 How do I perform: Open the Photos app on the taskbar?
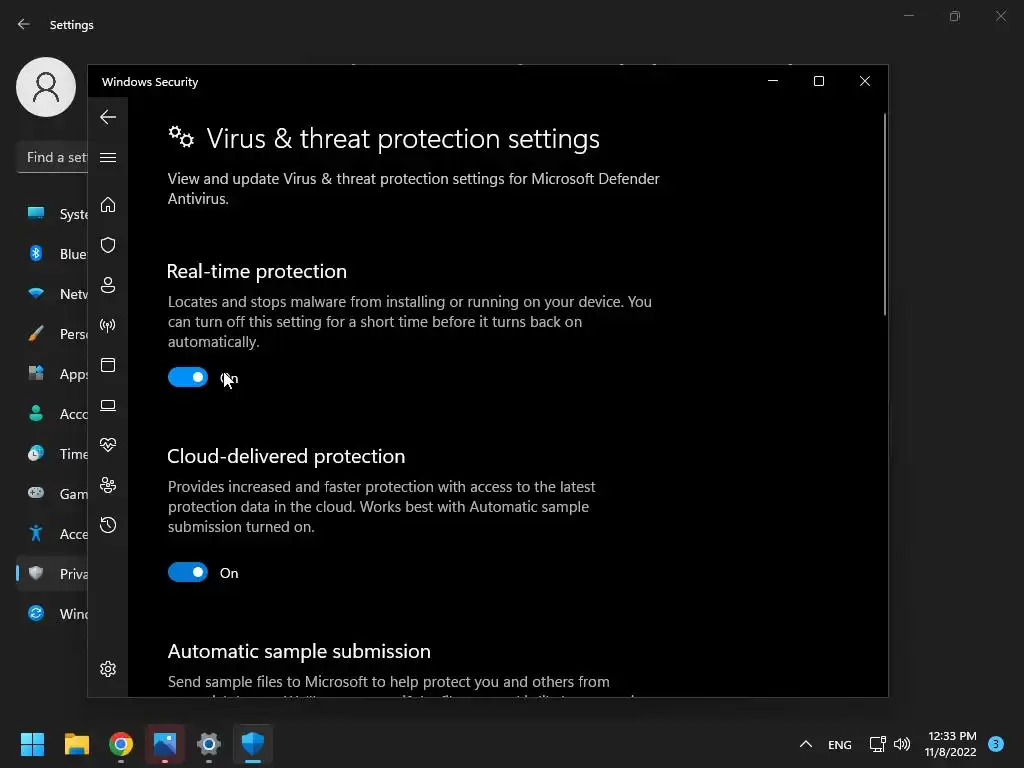[x=165, y=744]
